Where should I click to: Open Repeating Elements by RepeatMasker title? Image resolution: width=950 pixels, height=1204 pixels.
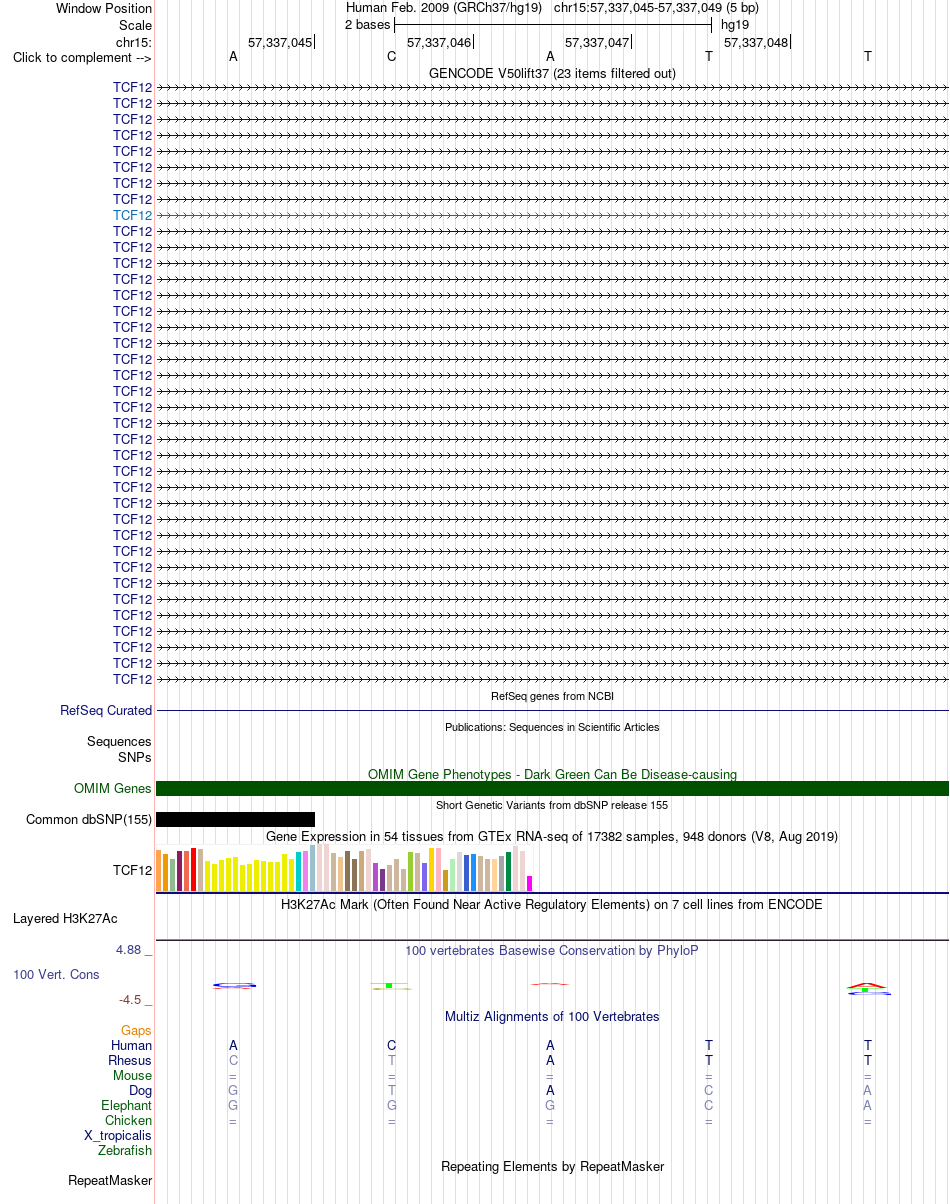[x=552, y=1166]
